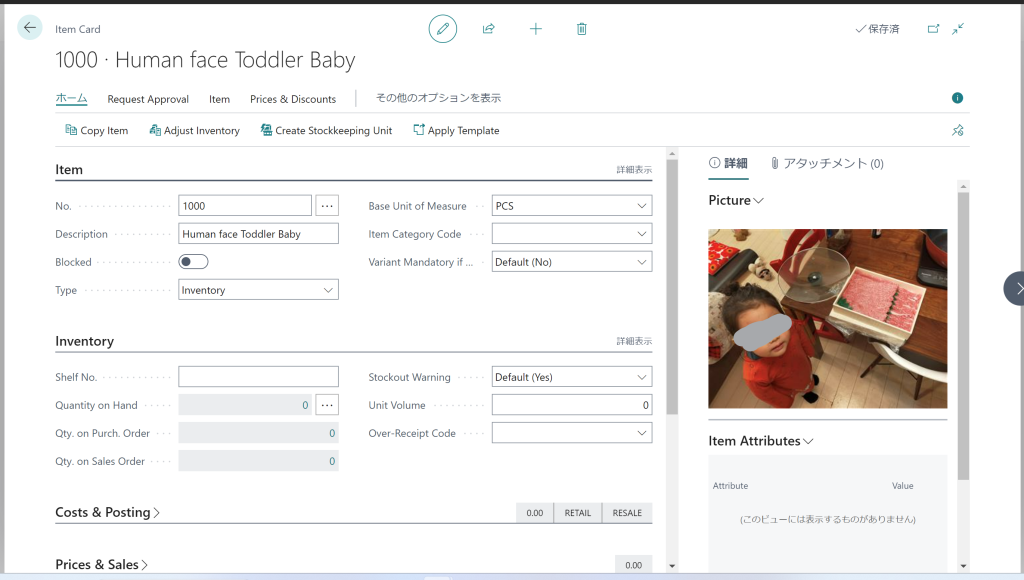Click the collapse arrows icon
The image size is (1024, 580).
pyautogui.click(x=958, y=29)
